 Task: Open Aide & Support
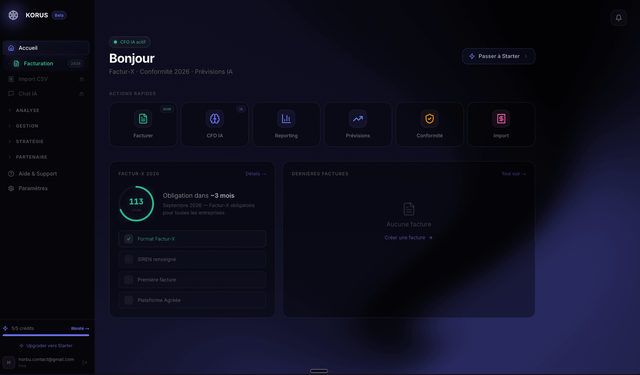[x=46, y=173]
